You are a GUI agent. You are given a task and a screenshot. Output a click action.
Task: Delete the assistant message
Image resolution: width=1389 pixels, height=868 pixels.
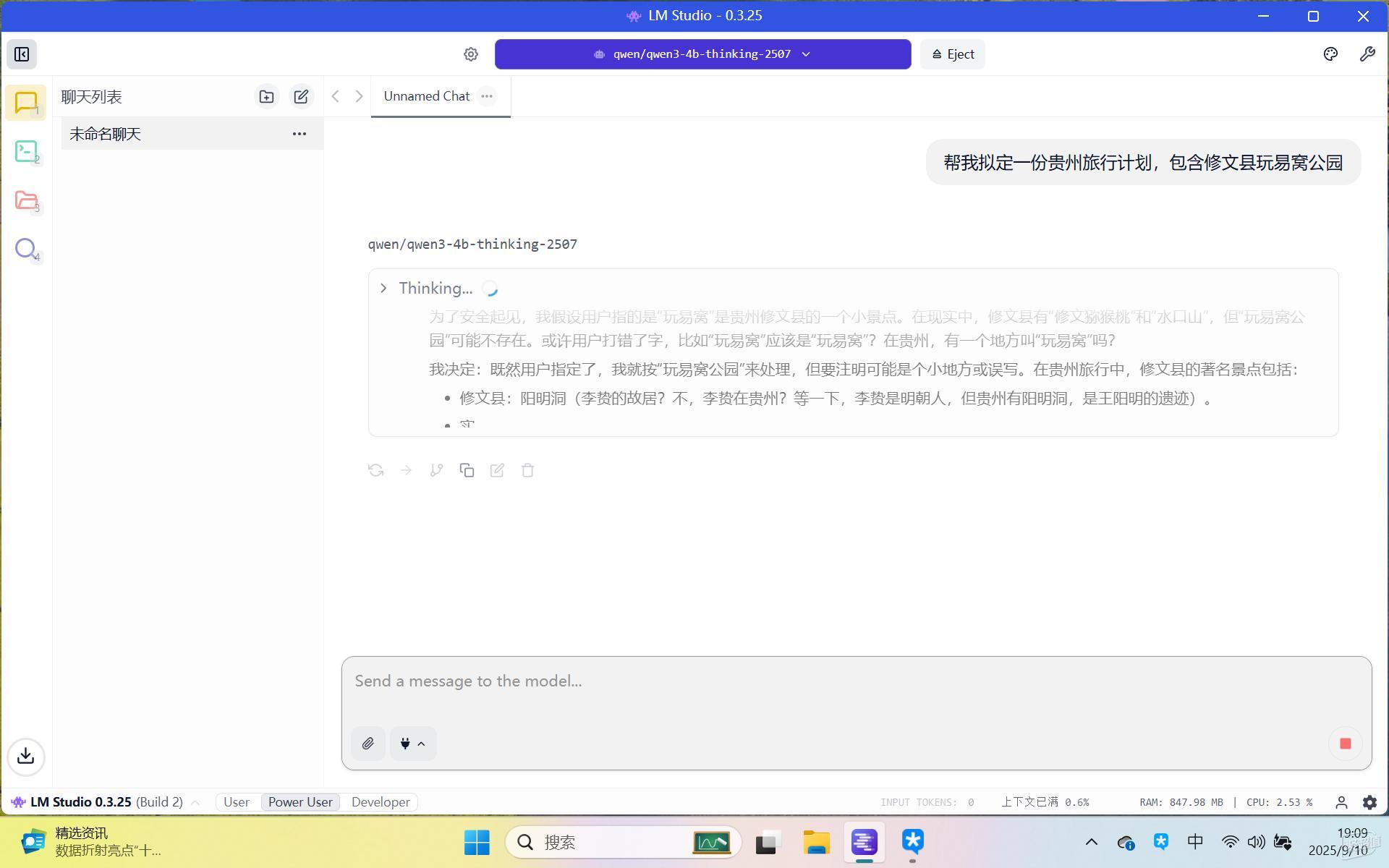point(527,470)
